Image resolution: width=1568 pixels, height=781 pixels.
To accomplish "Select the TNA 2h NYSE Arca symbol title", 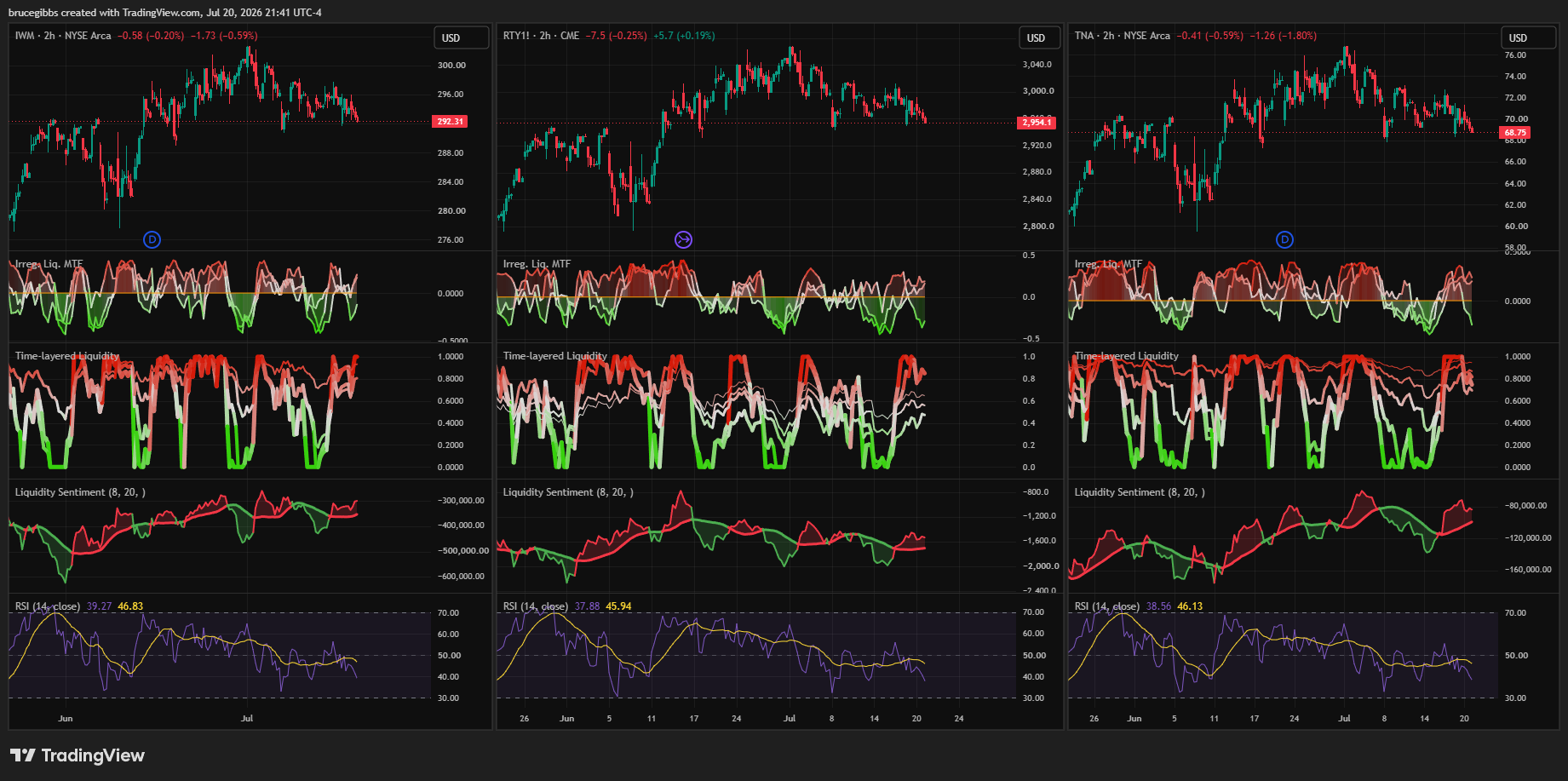I will coord(1123,36).
